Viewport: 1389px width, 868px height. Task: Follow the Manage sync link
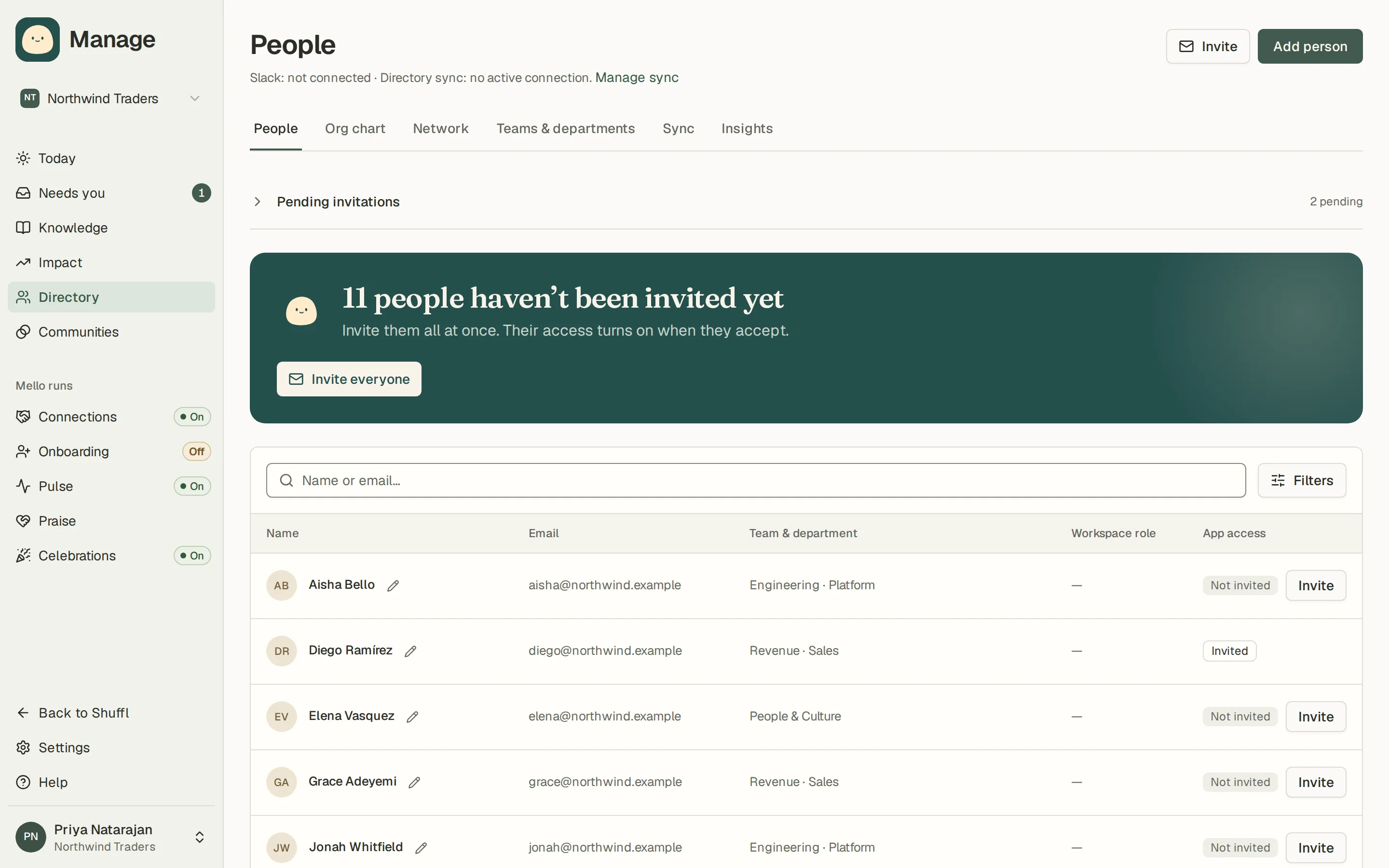(637, 78)
